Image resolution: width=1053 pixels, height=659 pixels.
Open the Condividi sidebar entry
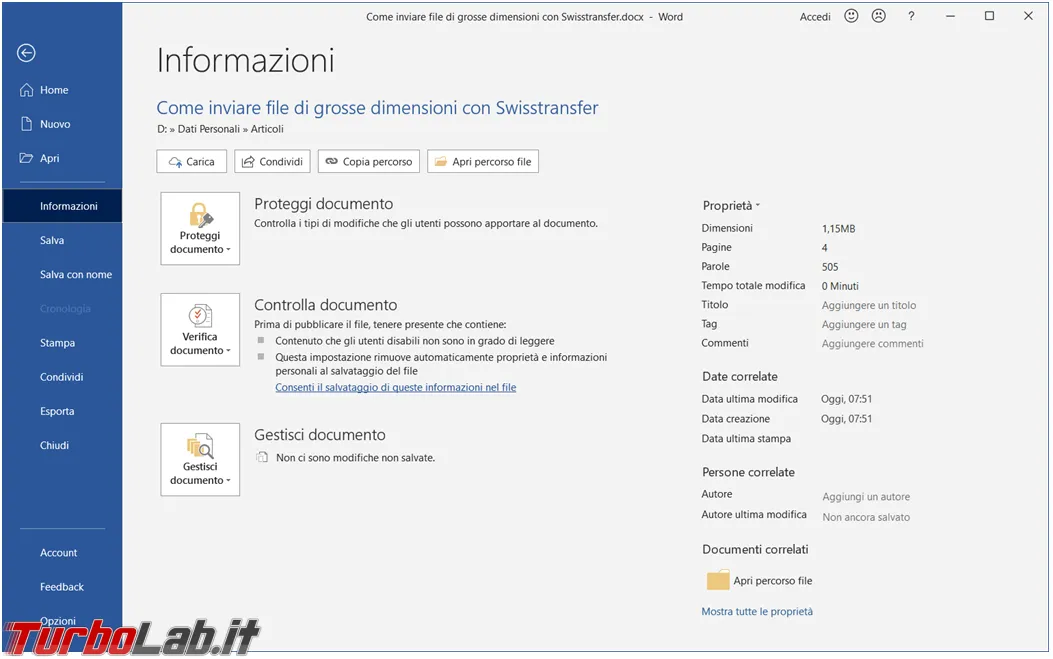pos(62,378)
